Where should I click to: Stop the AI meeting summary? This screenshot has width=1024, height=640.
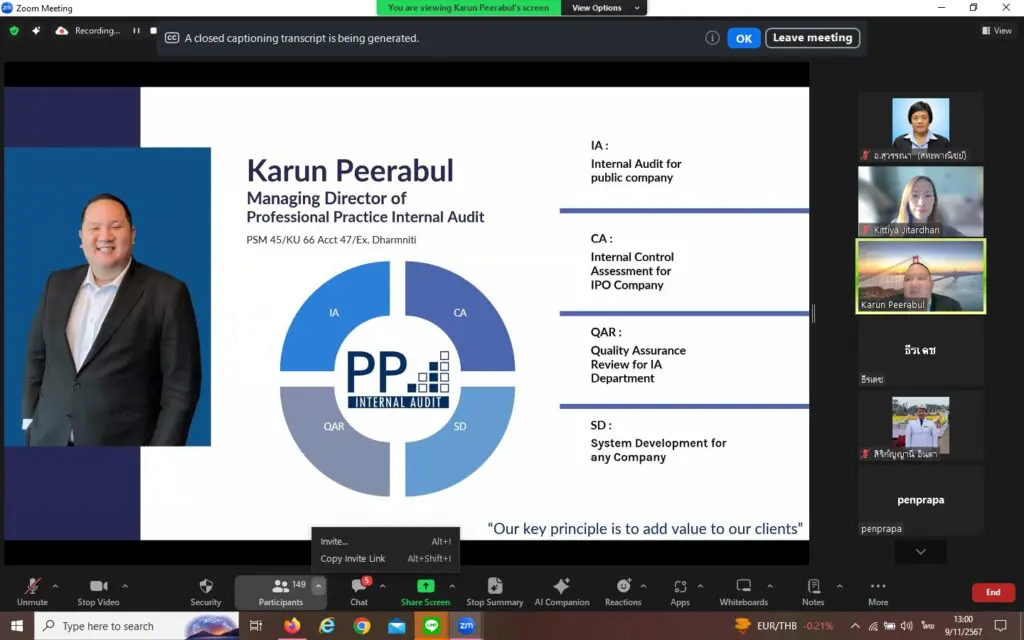point(494,592)
